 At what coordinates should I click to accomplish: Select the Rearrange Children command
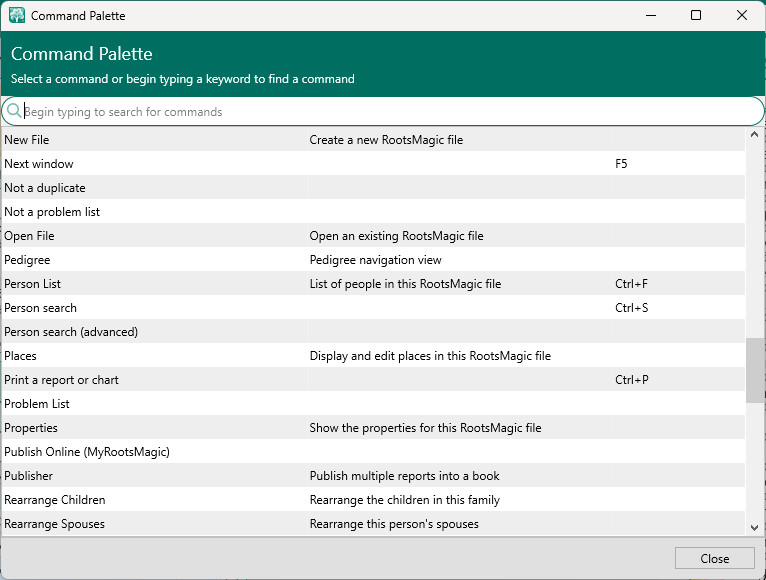(55, 500)
